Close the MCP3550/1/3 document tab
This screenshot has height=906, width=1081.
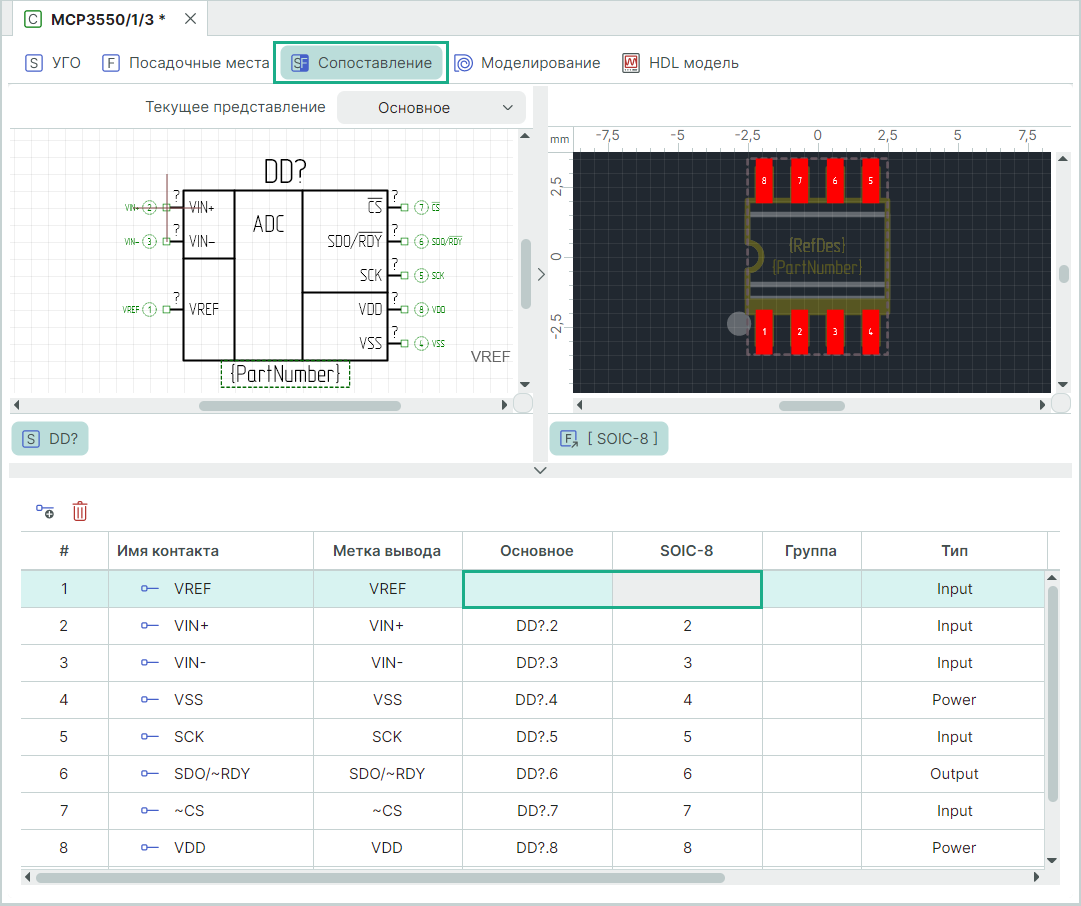point(190,19)
